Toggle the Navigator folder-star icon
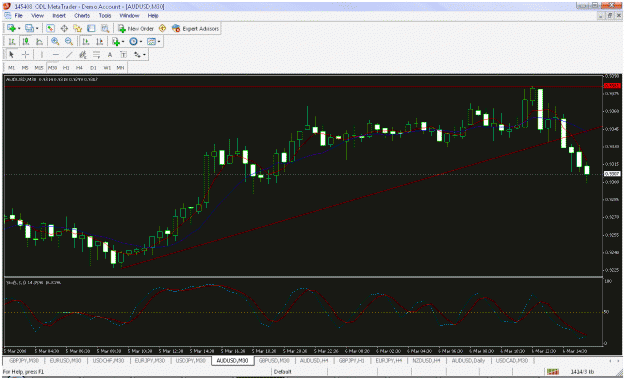 [77, 28]
